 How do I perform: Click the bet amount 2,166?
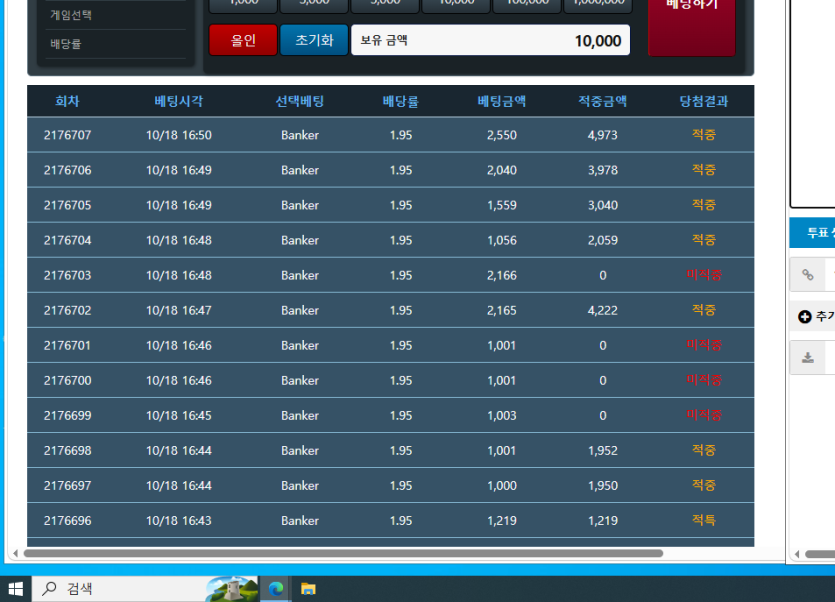(x=502, y=275)
